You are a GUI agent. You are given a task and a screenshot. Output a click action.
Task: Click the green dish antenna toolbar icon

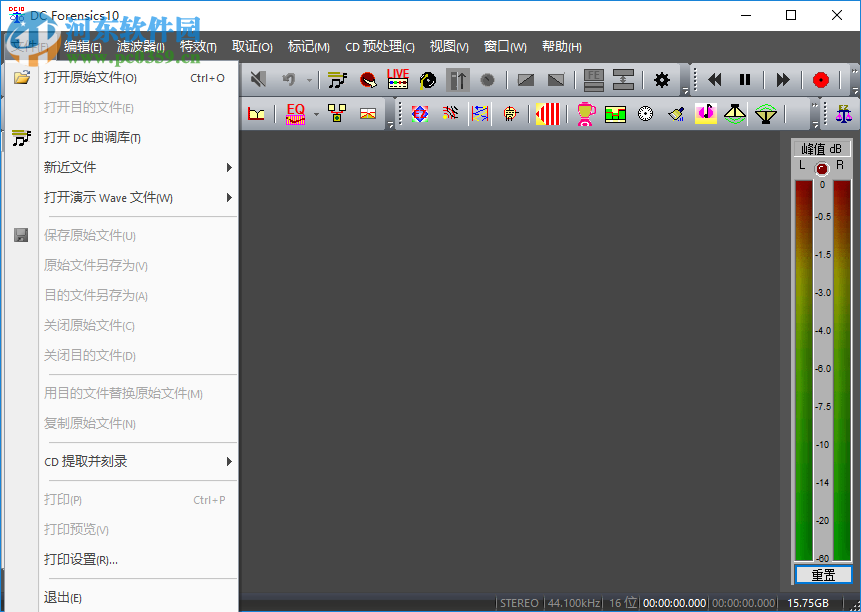766,114
